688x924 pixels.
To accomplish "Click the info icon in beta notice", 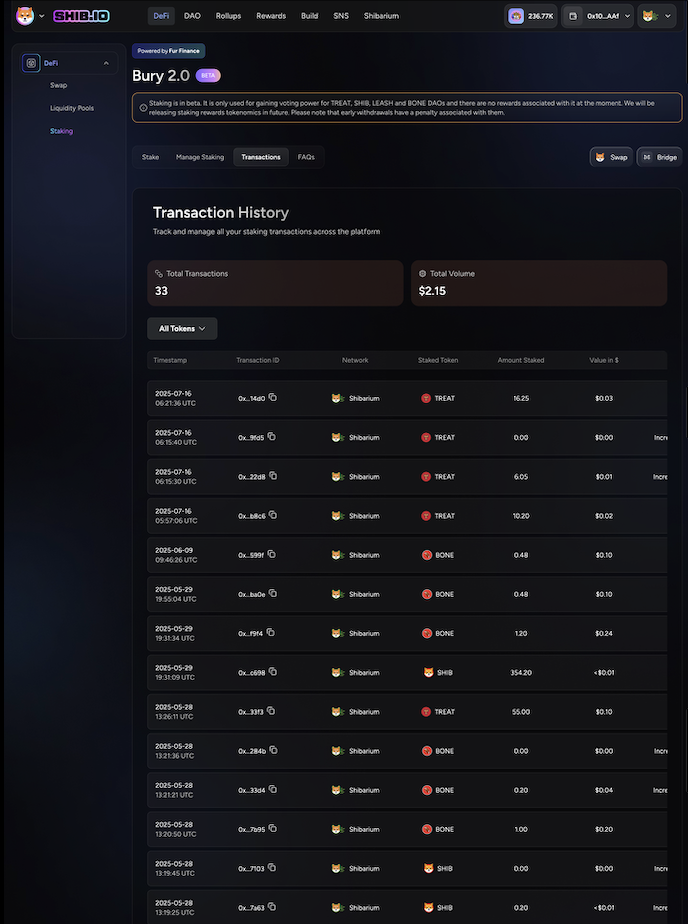I will pyautogui.click(x=143, y=108).
